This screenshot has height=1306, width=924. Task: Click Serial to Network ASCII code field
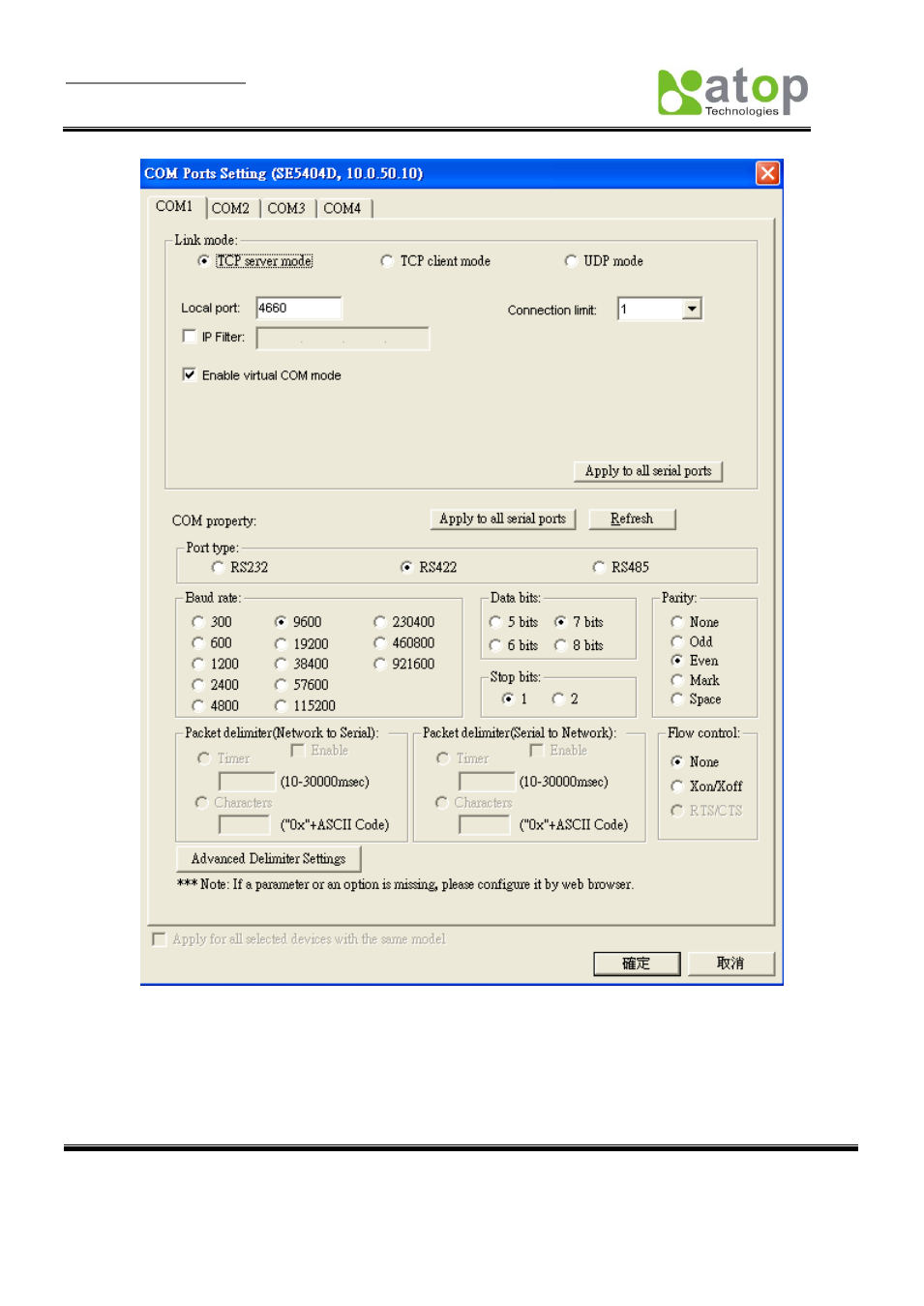(x=484, y=825)
